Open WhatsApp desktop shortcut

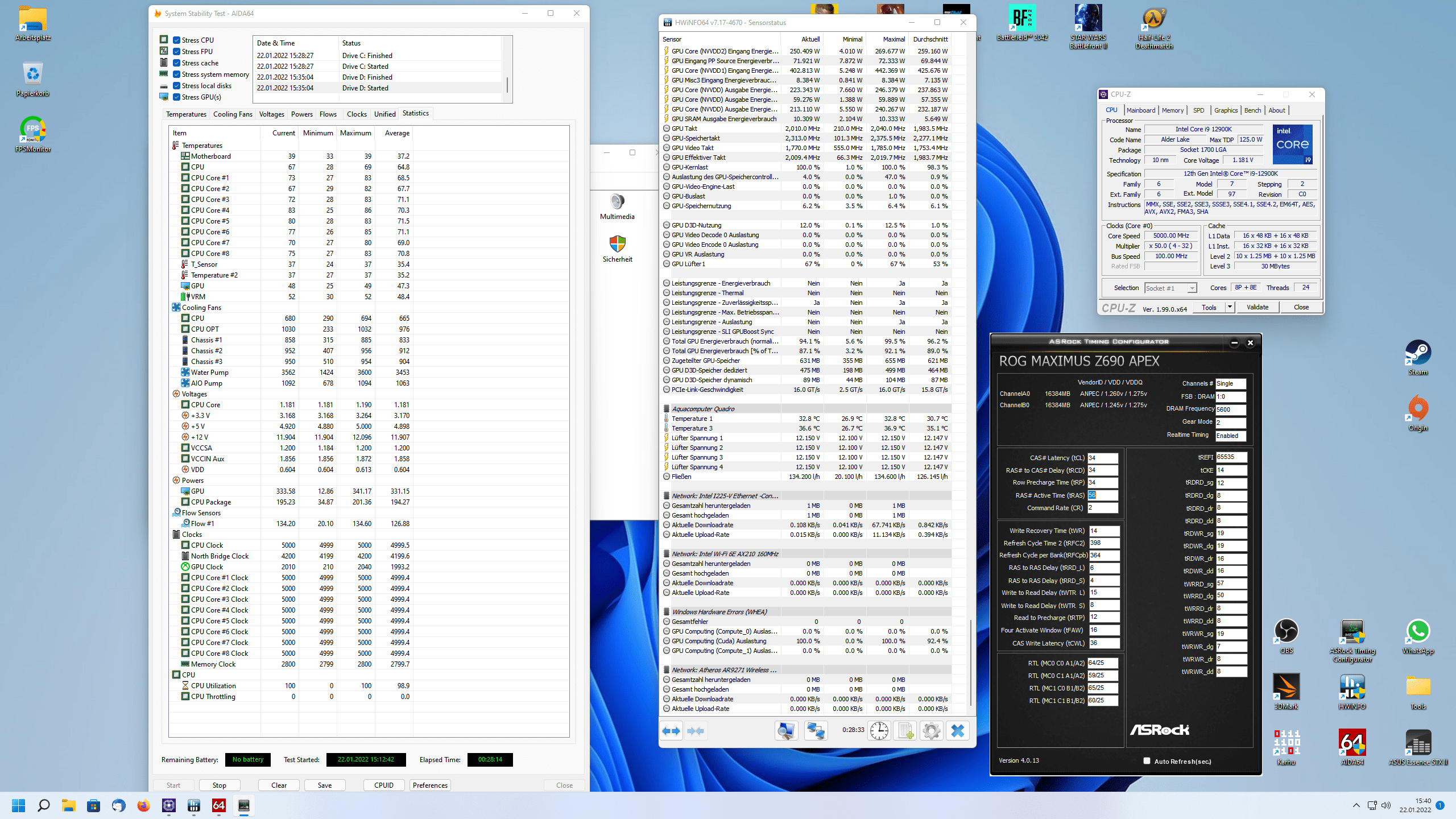click(1418, 637)
